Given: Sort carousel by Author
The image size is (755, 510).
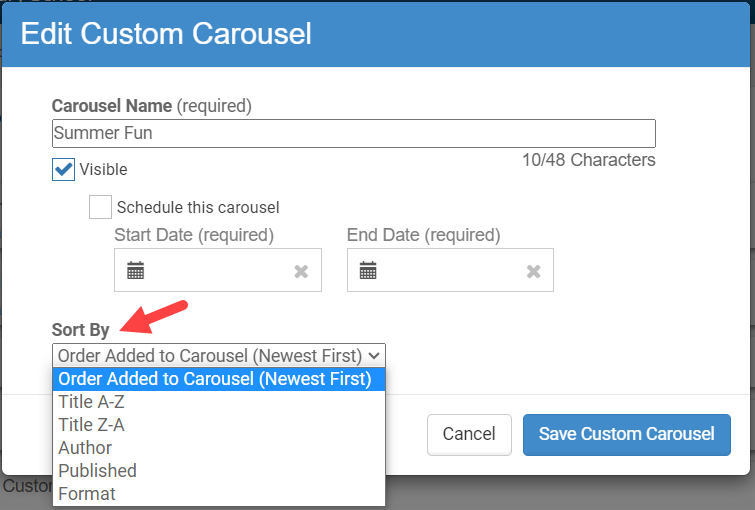Looking at the screenshot, I should click(x=85, y=448).
